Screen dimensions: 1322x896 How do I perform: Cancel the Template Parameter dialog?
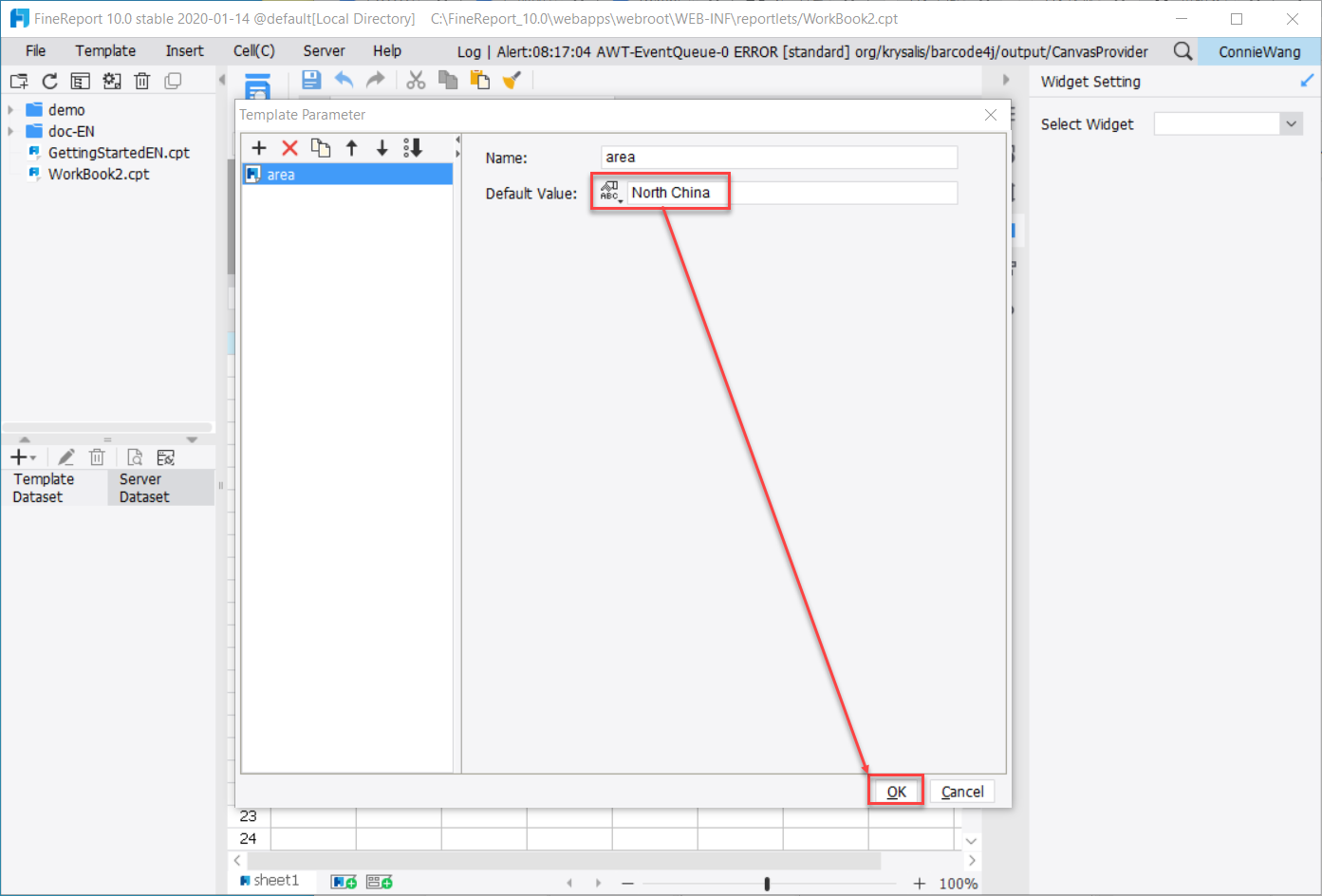coord(961,791)
